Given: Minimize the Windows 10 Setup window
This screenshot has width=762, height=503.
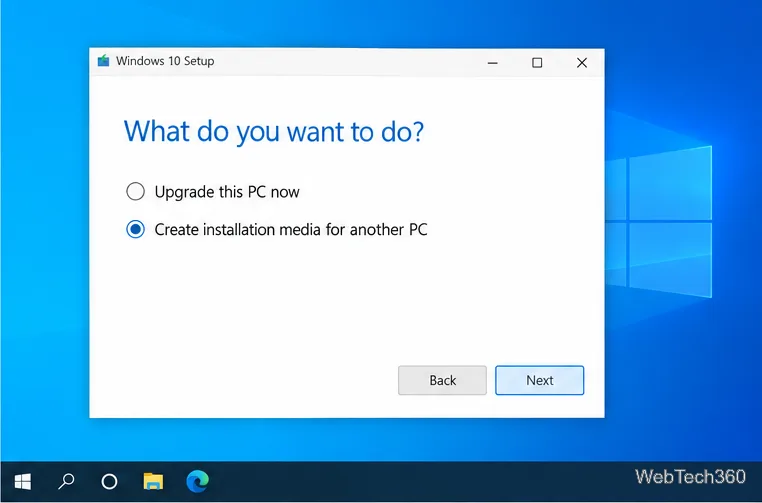Looking at the screenshot, I should [x=493, y=62].
